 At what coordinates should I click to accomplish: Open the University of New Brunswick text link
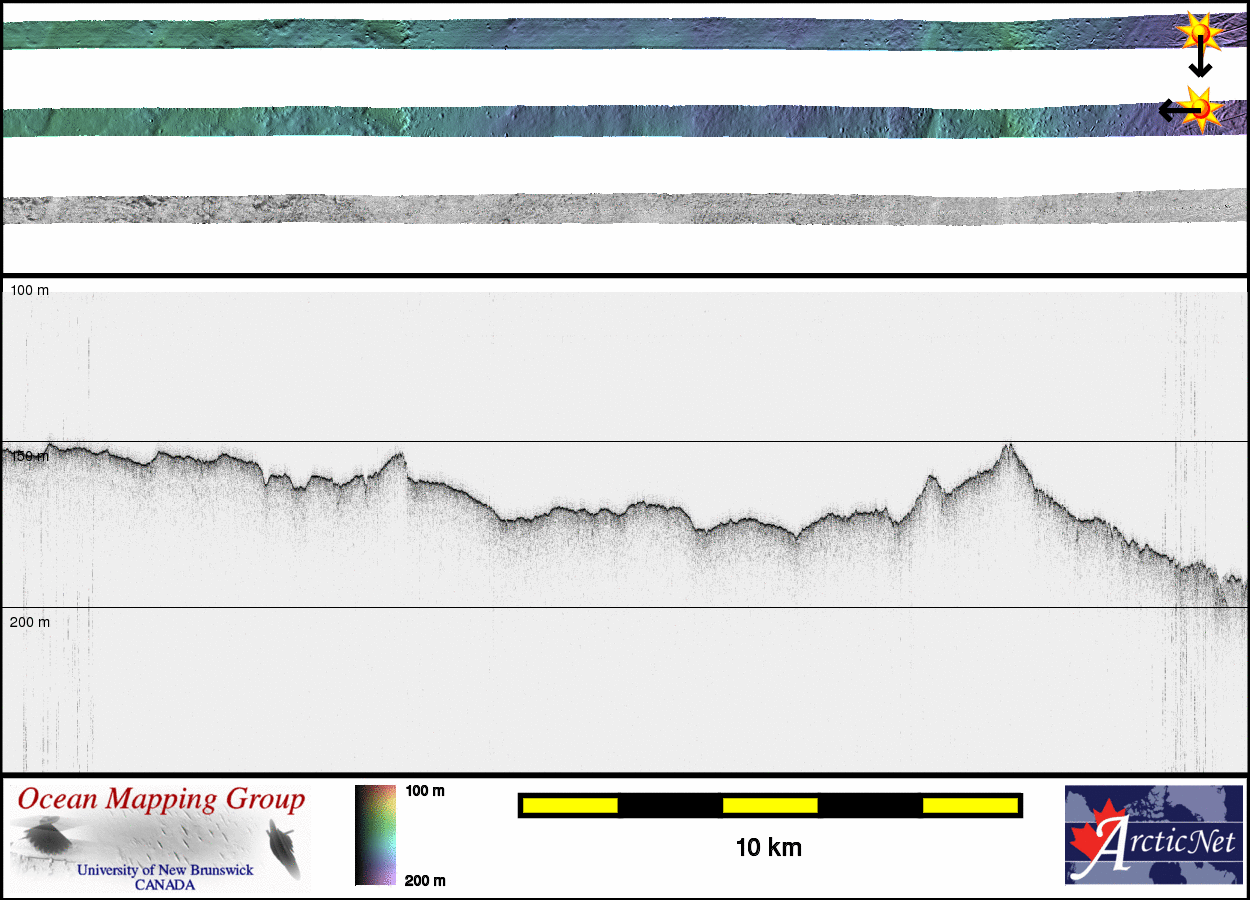click(165, 870)
